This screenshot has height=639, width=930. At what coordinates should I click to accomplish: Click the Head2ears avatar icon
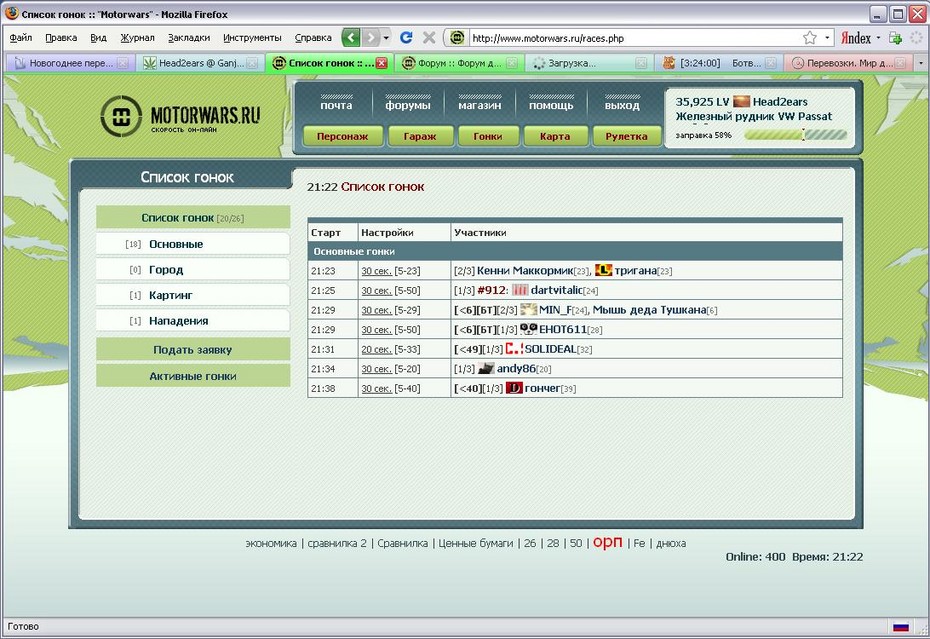click(741, 101)
